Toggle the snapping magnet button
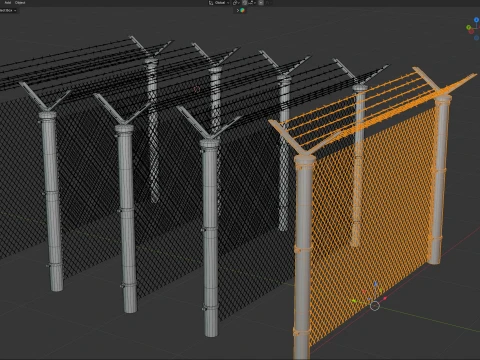480x360 pixels. 245,3
